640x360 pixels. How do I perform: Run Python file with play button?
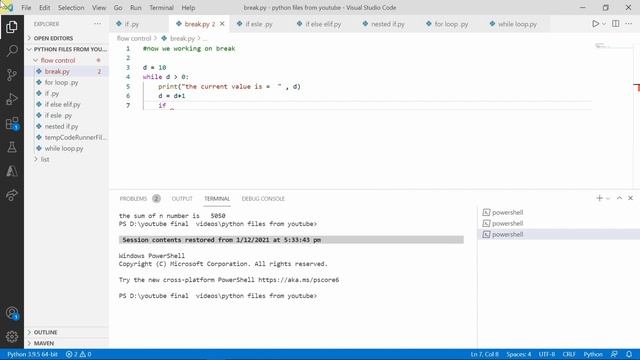pyautogui.click(x=596, y=24)
